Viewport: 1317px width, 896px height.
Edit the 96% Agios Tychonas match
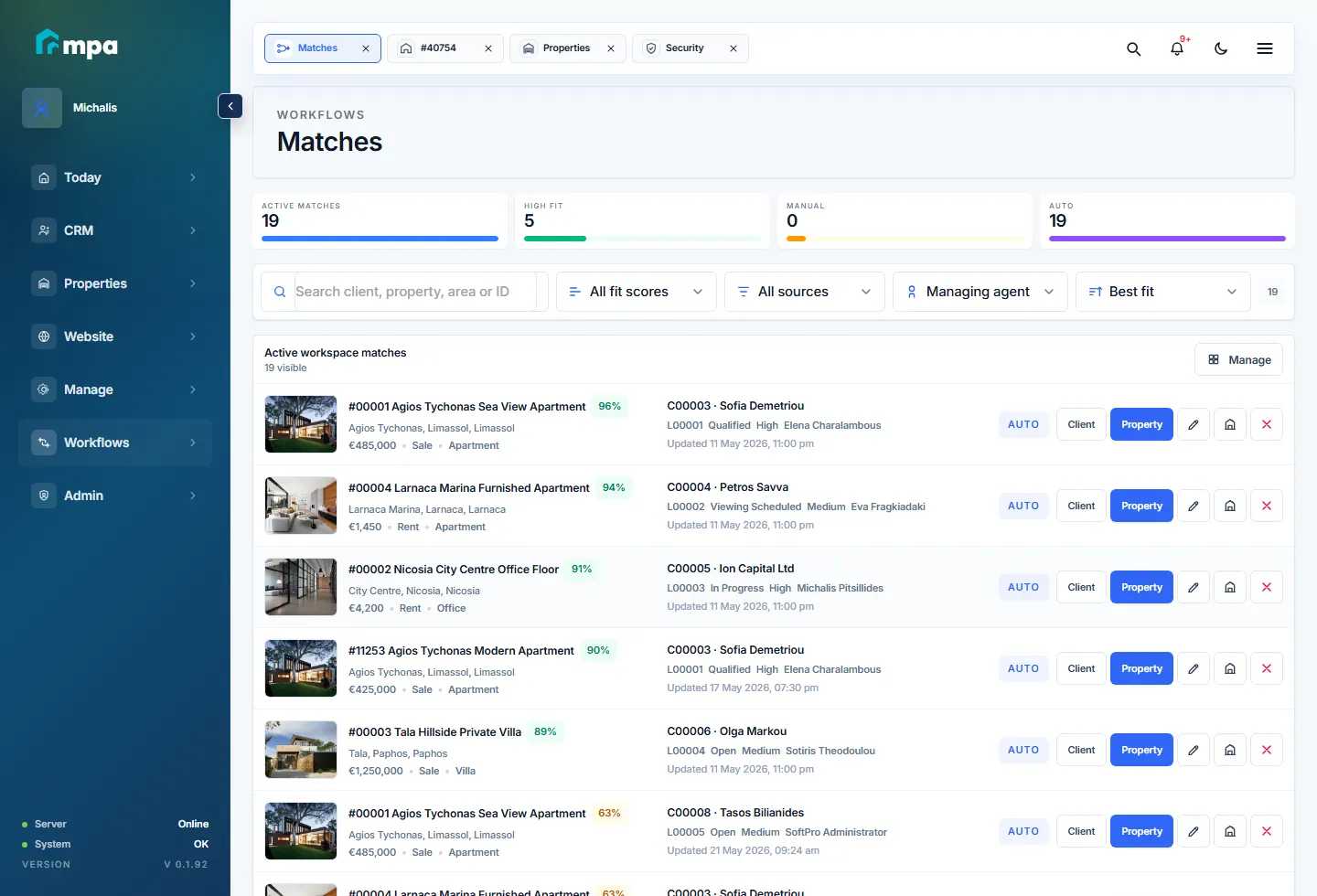point(1194,424)
